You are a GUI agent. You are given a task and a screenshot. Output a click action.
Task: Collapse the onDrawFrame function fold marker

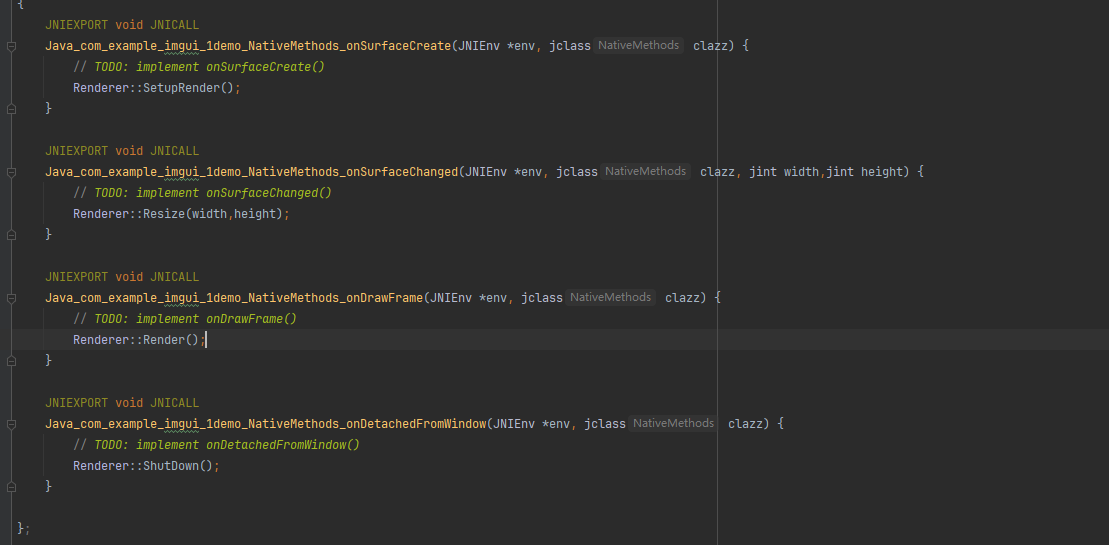pos(12,298)
